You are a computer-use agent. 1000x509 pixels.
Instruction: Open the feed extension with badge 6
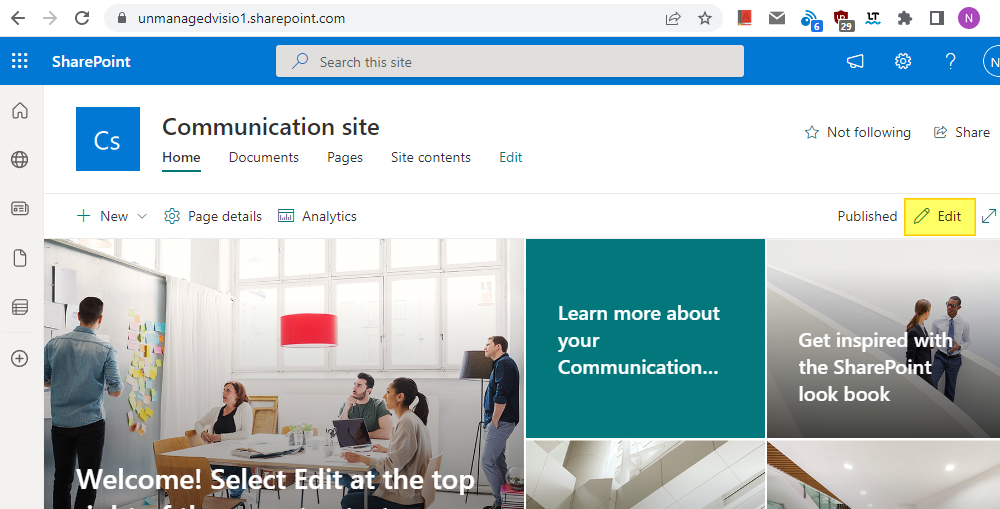(811, 20)
